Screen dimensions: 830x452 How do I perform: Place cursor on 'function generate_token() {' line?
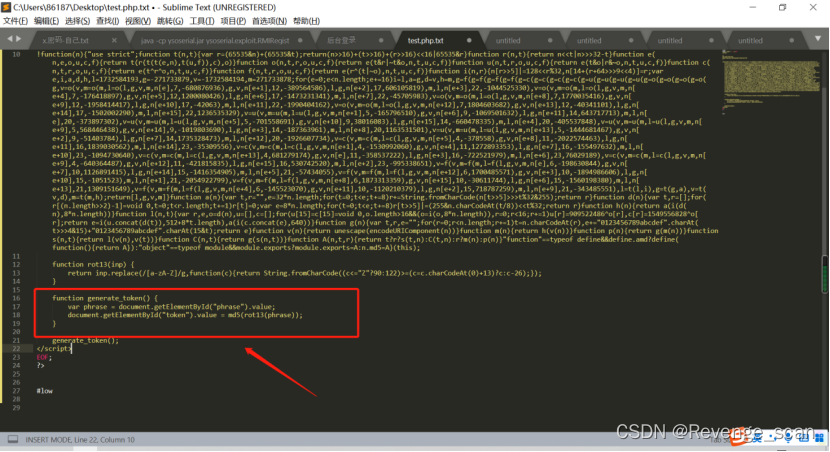pyautogui.click(x=105, y=298)
